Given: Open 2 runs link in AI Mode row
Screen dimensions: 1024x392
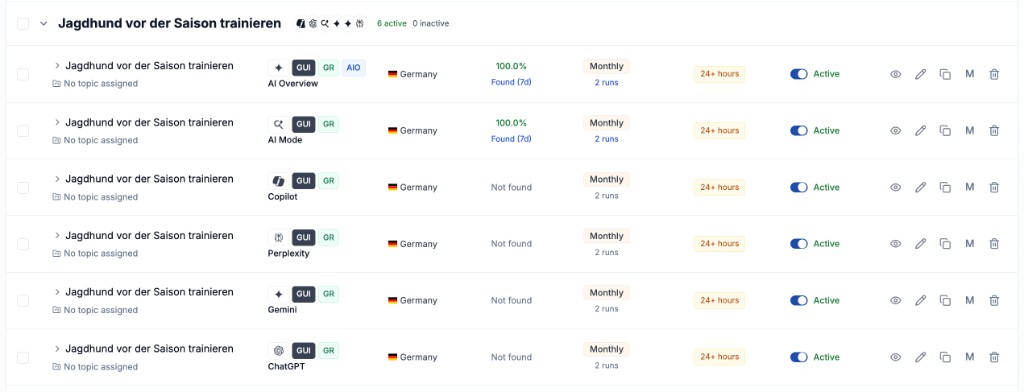Looking at the screenshot, I should click(606, 139).
